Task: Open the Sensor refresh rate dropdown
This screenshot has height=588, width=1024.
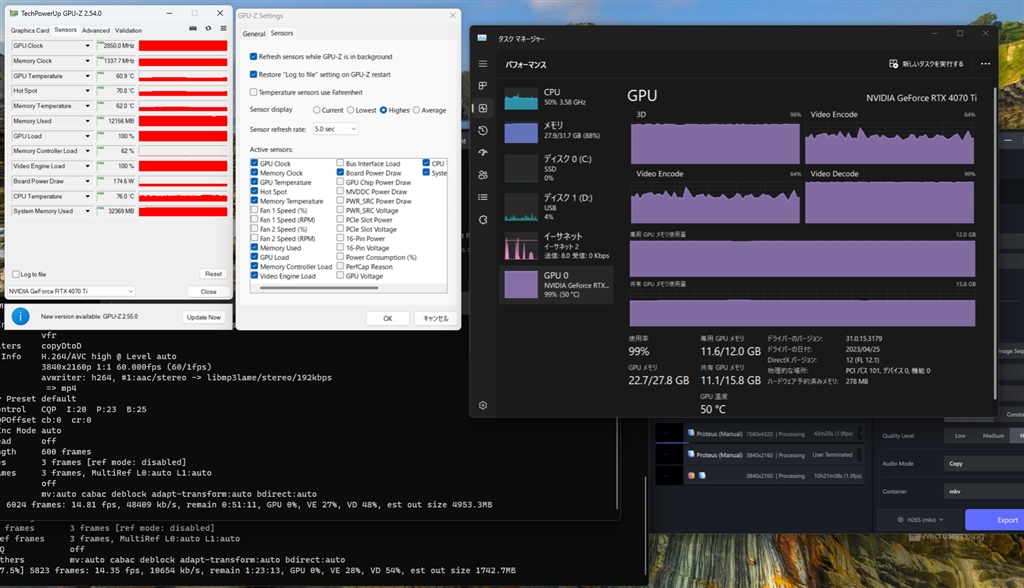Action: tap(335, 129)
